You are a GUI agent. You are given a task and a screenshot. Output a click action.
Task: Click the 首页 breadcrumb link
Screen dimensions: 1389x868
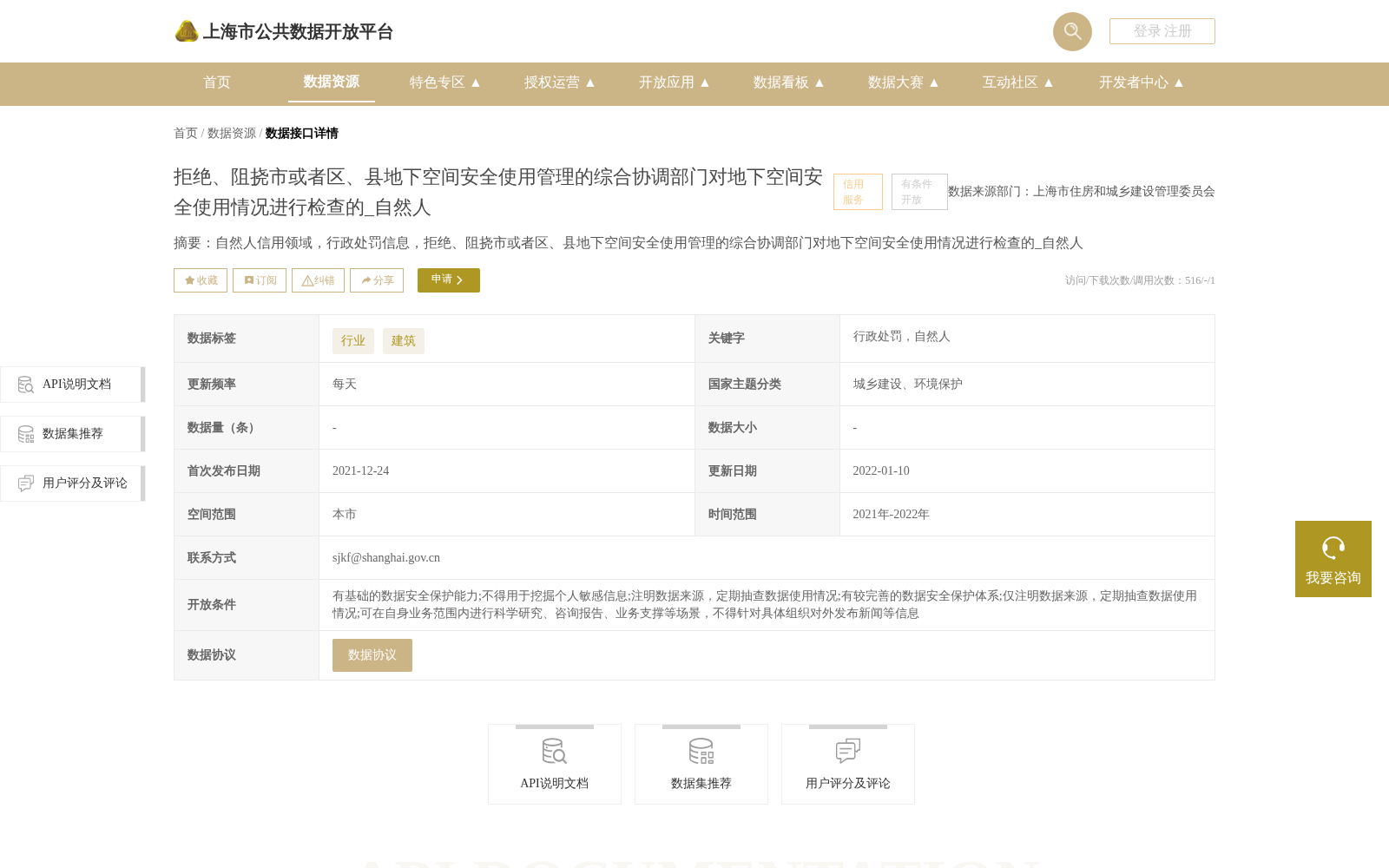(186, 133)
